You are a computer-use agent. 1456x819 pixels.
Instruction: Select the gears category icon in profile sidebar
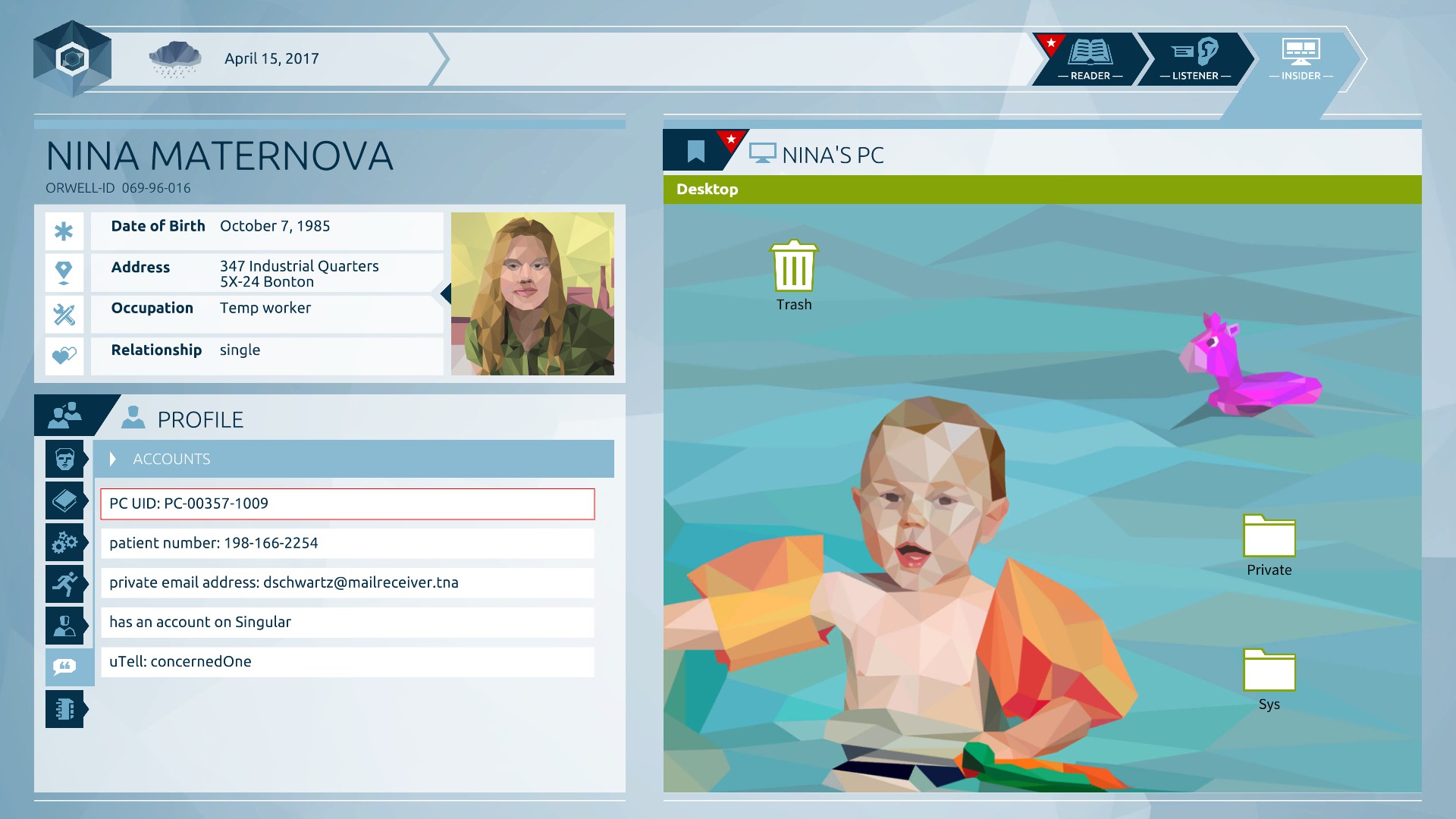coord(65,542)
